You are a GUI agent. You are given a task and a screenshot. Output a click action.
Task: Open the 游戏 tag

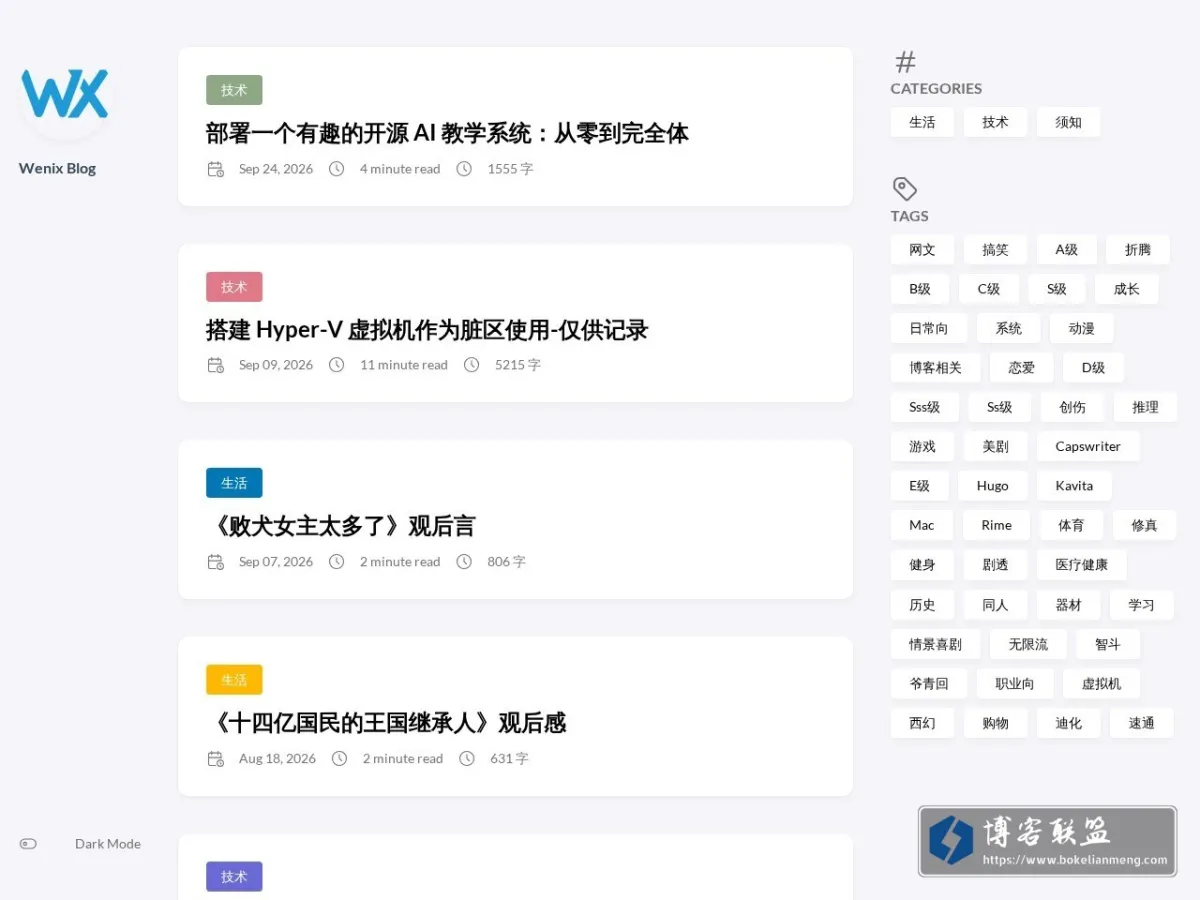click(x=922, y=447)
